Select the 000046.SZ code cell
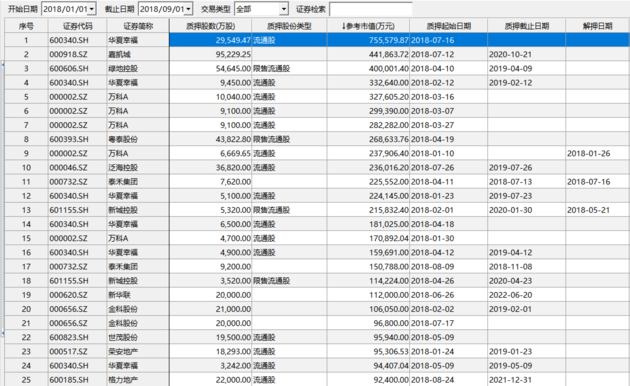The height and width of the screenshot is (386, 630). (x=78, y=167)
